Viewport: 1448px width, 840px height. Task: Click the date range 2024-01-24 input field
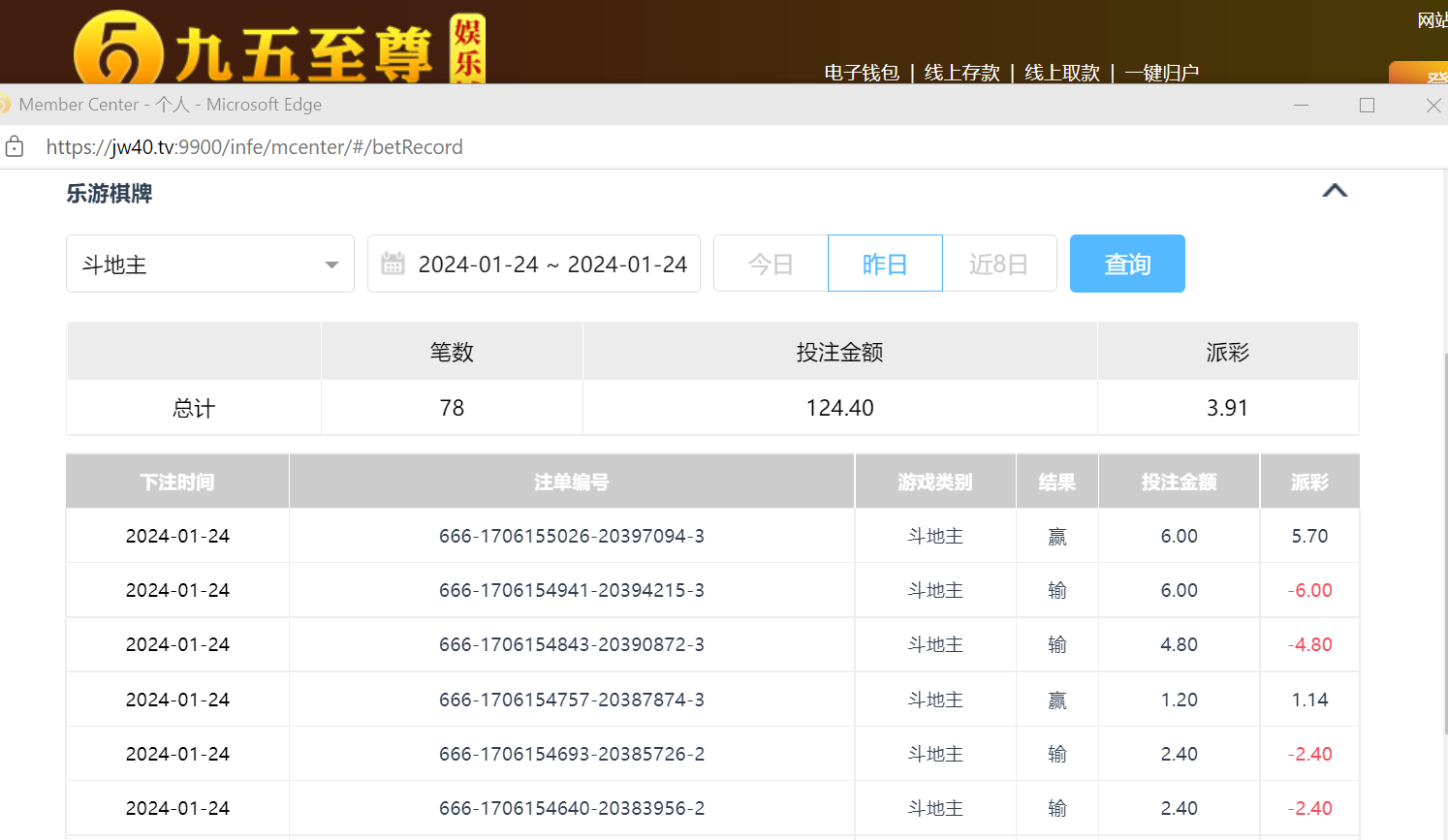(552, 264)
